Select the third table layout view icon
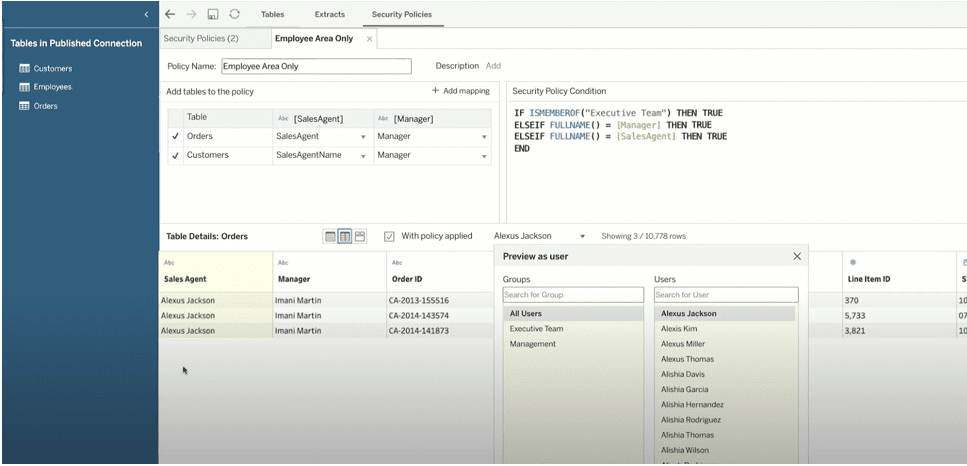Screen dimensions: 967x466 coord(360,236)
